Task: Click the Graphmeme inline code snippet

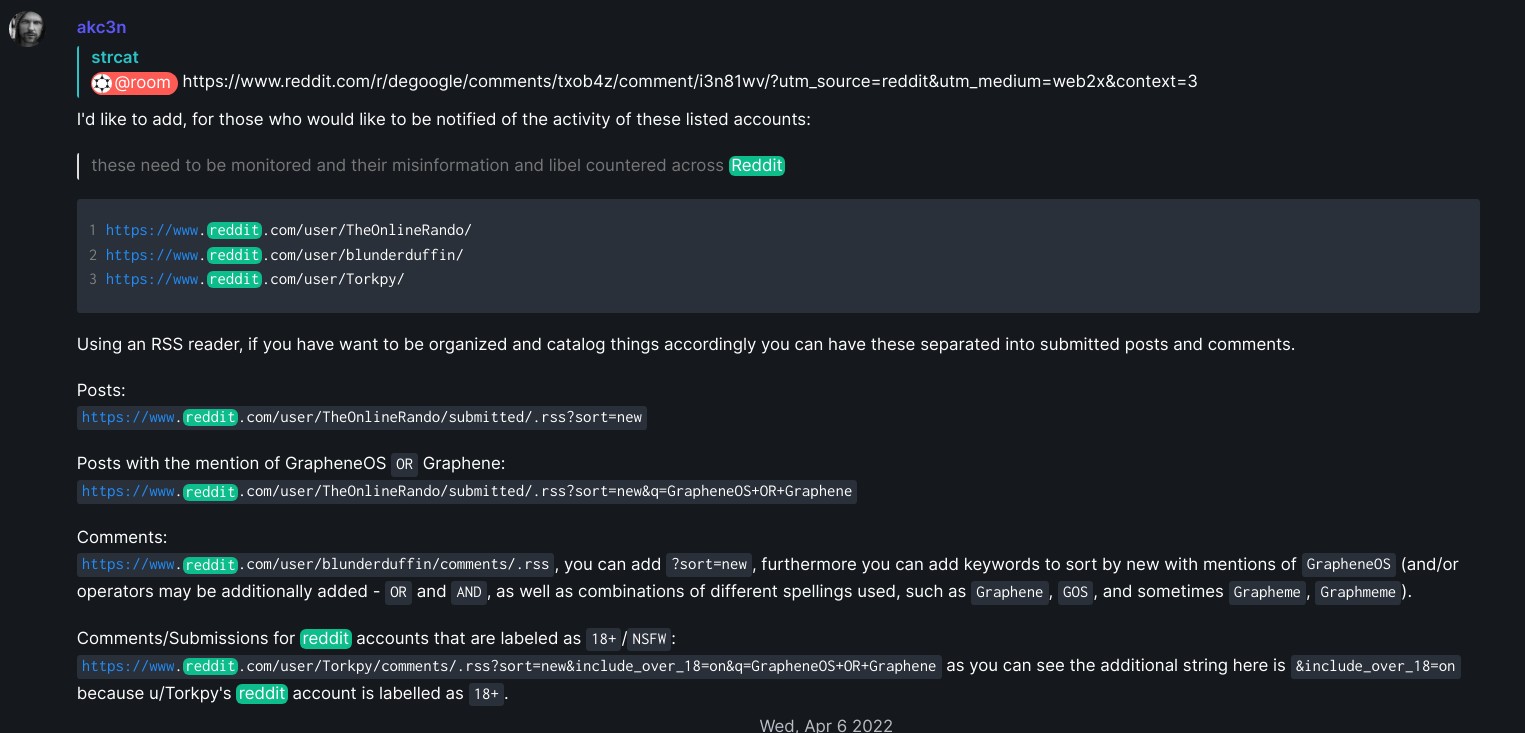Action: click(x=1358, y=592)
